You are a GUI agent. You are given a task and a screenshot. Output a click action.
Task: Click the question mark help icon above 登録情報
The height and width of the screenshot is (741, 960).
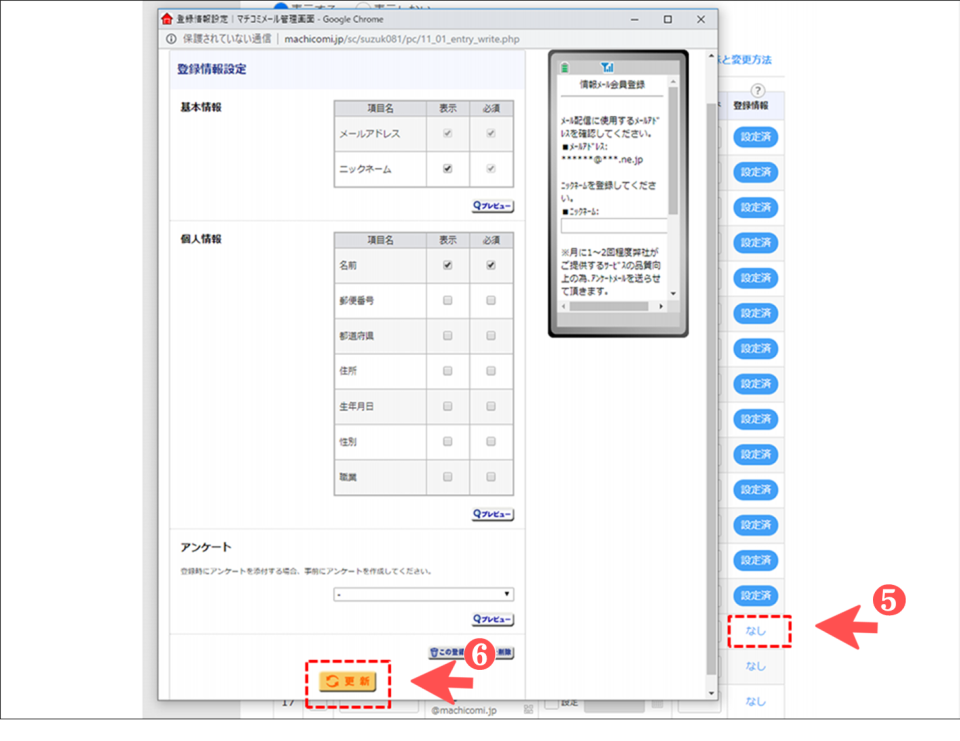click(756, 91)
